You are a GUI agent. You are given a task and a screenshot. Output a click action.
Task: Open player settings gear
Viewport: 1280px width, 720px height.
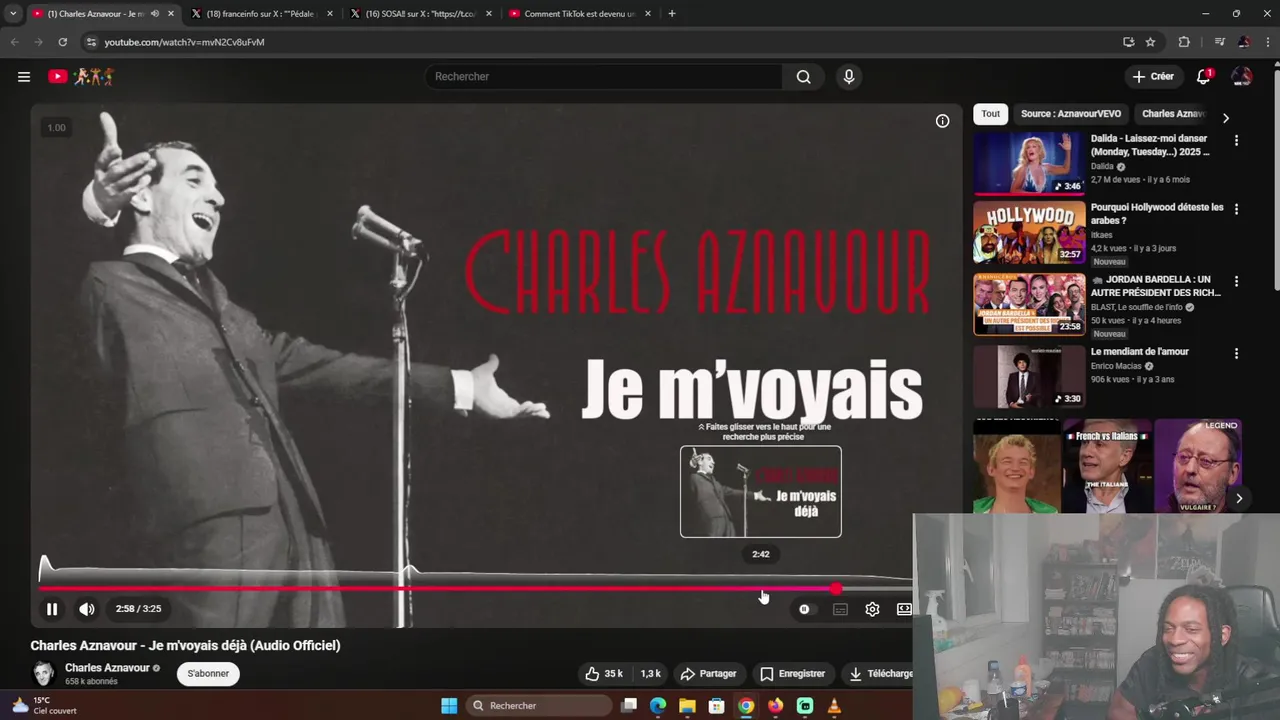coord(872,609)
